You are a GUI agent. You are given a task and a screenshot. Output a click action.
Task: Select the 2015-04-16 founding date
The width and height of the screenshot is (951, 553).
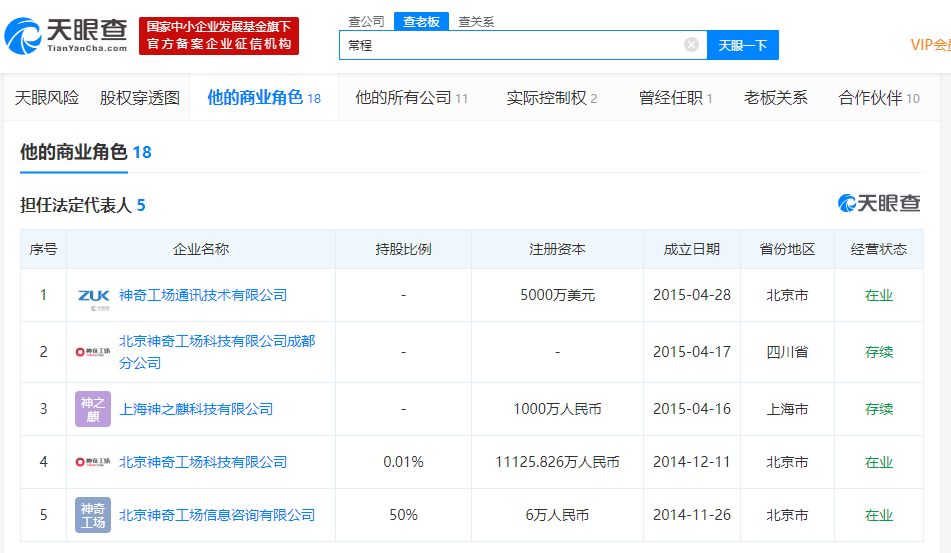tap(691, 409)
